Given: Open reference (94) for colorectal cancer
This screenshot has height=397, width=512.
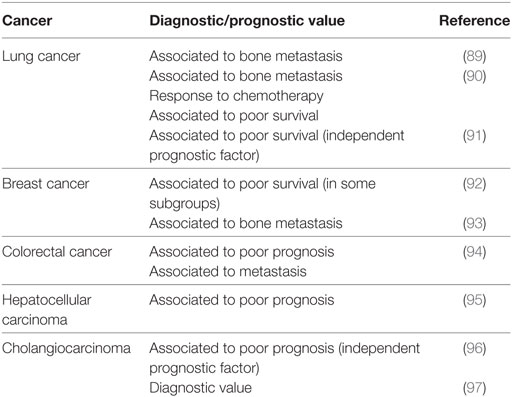Looking at the screenshot, I should (x=474, y=252).
